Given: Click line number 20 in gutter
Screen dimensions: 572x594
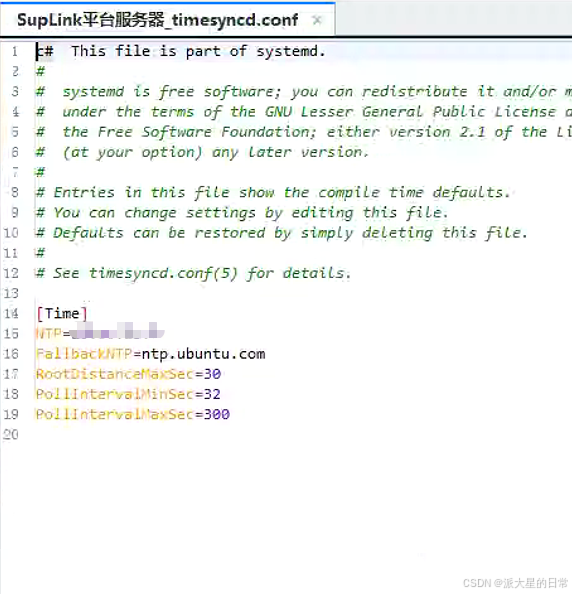Looking at the screenshot, I should pyautogui.click(x=11, y=435).
